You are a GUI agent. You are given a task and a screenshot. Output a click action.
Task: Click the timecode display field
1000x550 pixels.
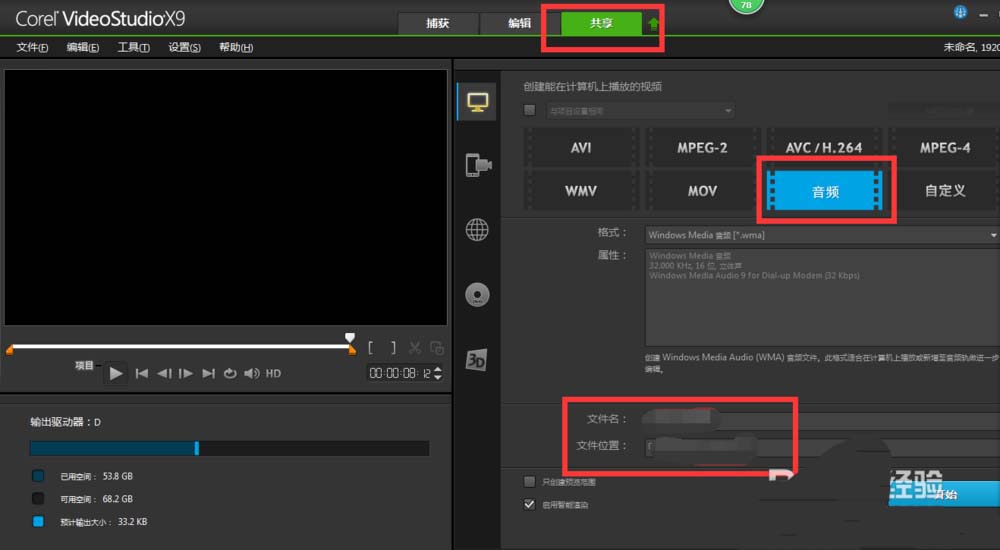pos(400,373)
